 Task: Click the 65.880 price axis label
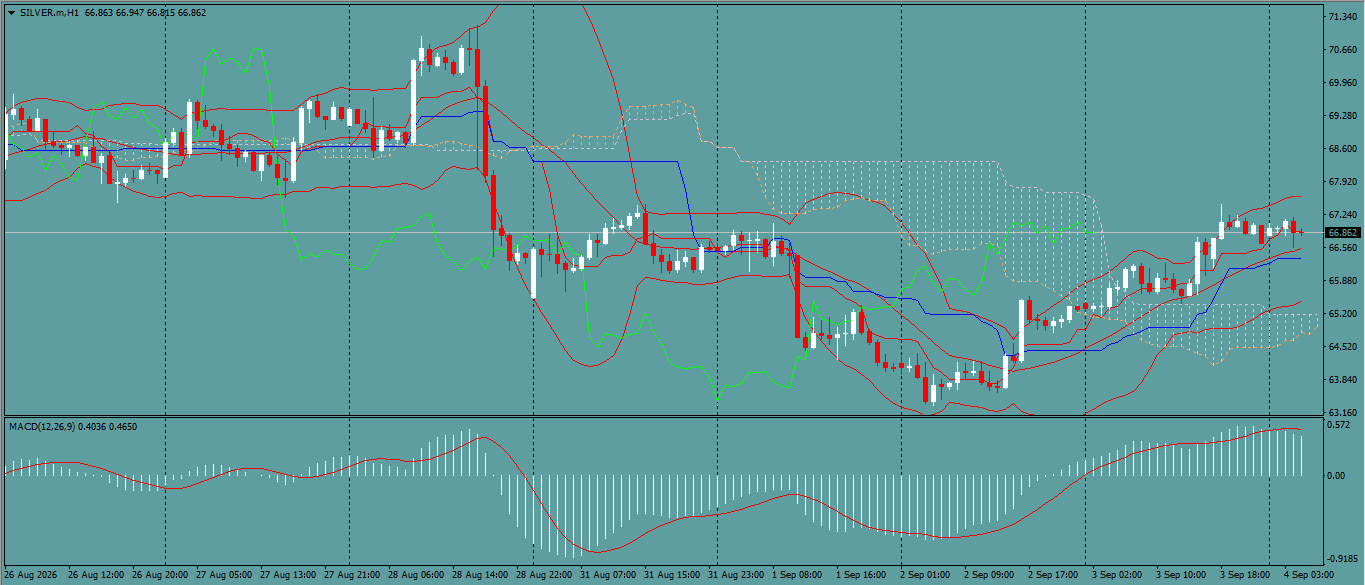(x=1342, y=281)
